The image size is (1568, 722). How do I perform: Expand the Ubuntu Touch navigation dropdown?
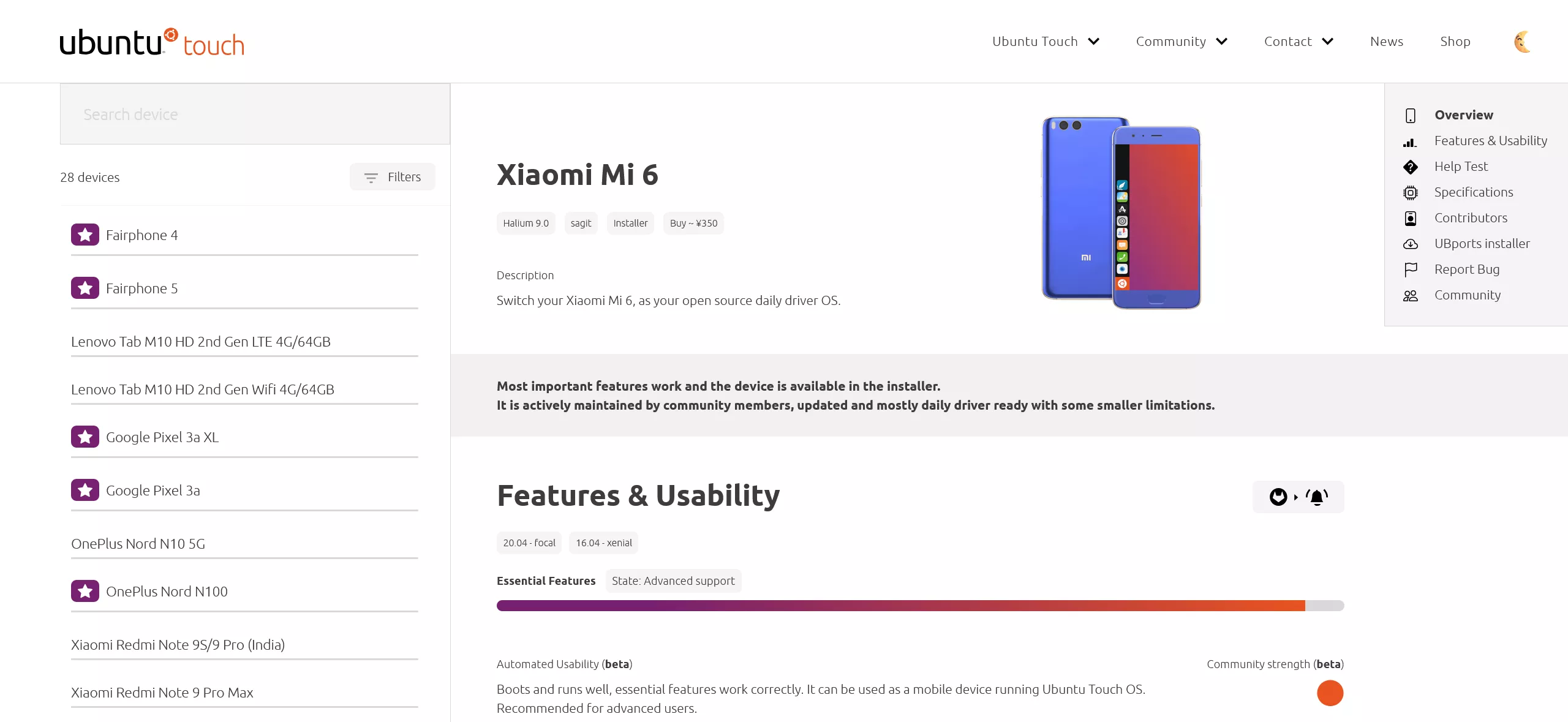tap(1046, 42)
